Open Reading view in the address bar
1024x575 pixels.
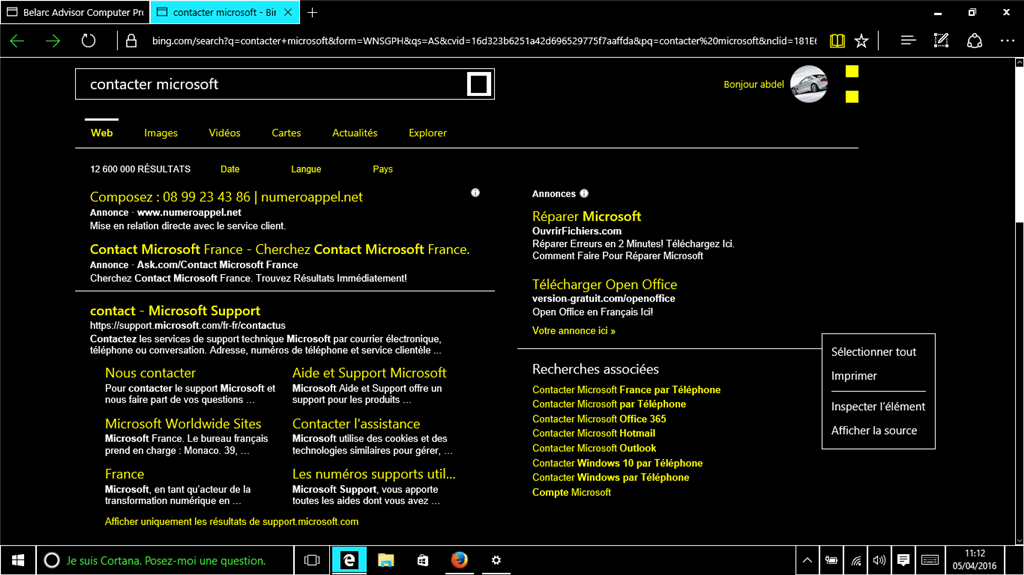click(x=837, y=41)
